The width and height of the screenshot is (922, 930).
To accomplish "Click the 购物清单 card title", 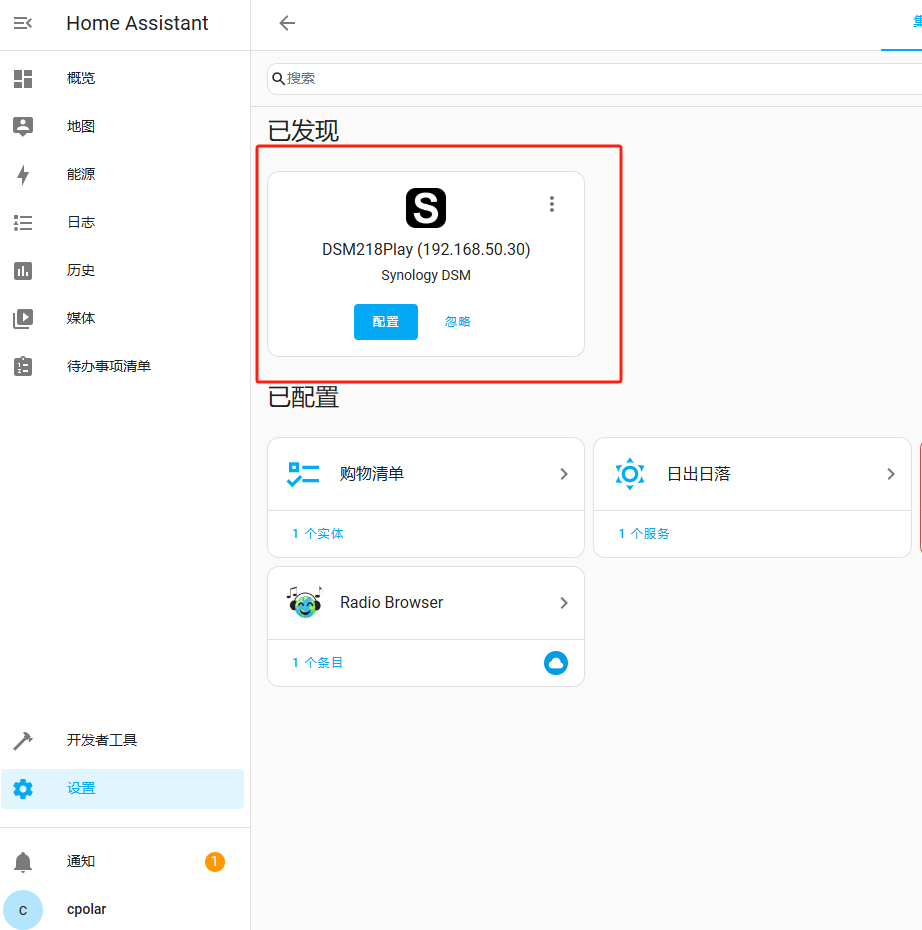I will click(372, 474).
